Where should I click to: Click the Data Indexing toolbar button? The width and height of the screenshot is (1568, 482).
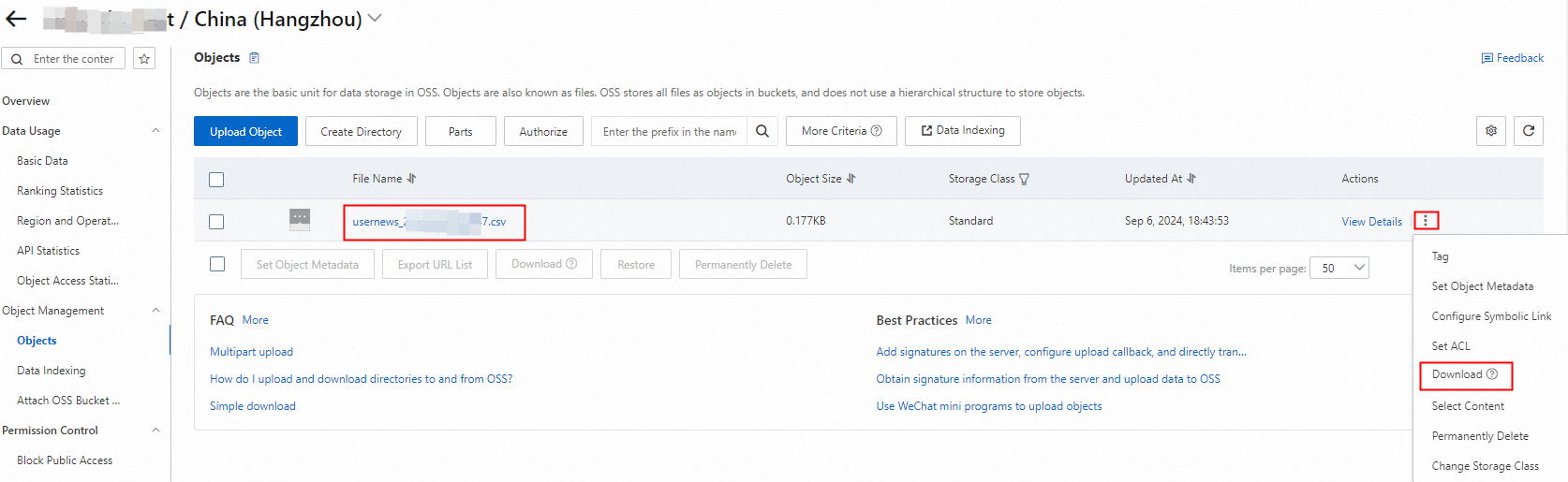click(962, 131)
